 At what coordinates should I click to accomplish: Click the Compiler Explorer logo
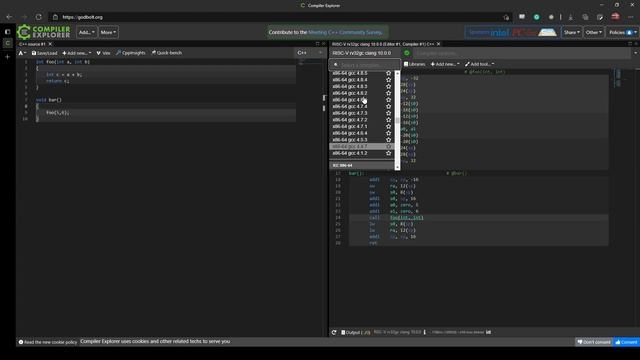coord(44,32)
